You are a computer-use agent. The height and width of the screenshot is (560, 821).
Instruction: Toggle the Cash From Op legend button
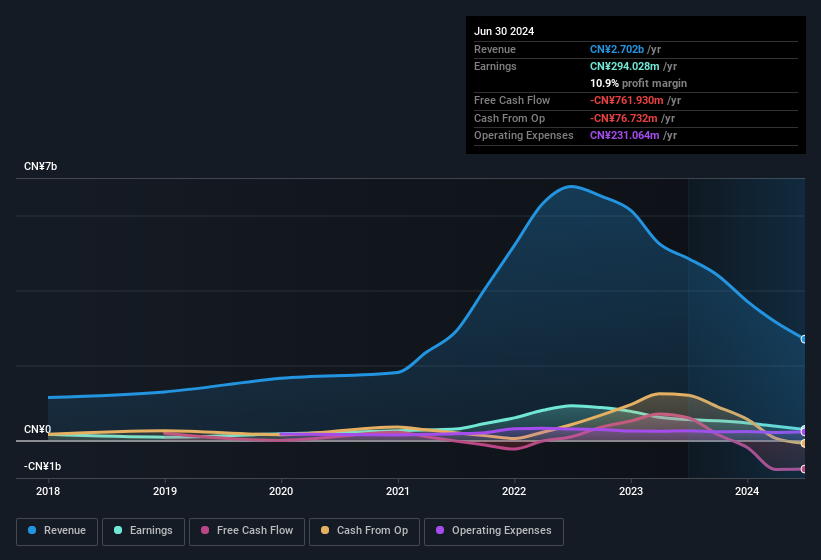tap(364, 531)
